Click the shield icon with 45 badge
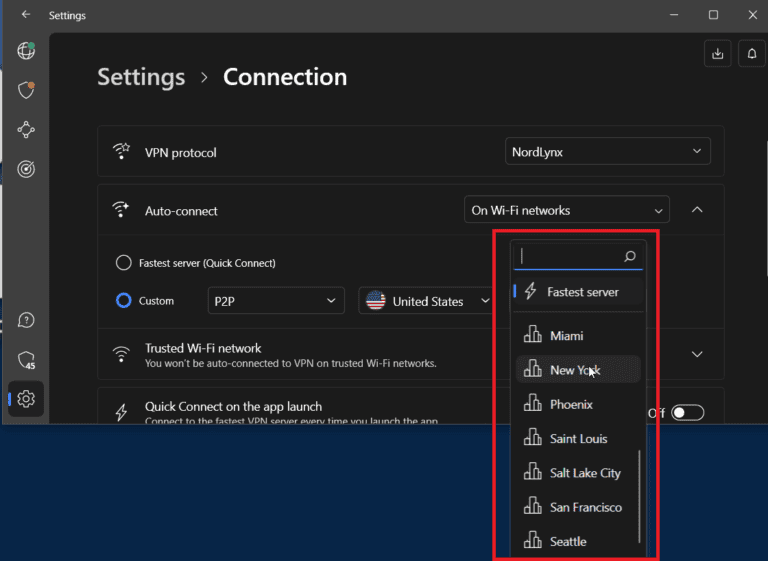Image resolution: width=768 pixels, height=561 pixels. click(26, 360)
